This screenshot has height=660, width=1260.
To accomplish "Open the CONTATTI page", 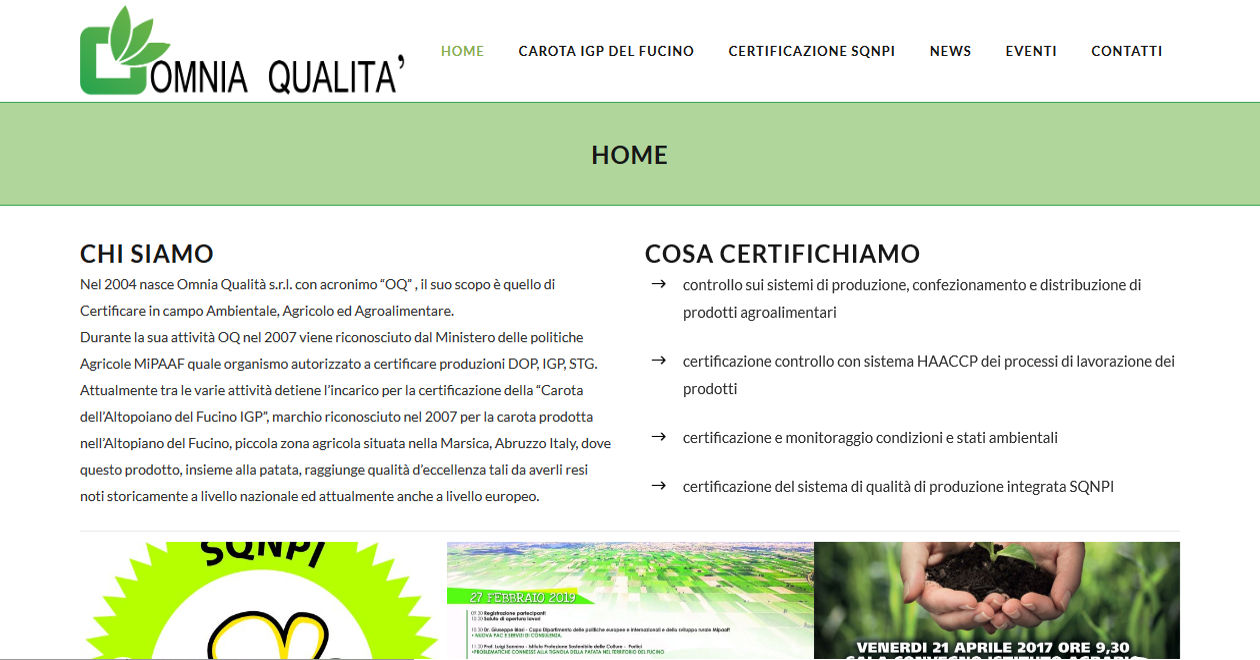I will click(x=1126, y=51).
